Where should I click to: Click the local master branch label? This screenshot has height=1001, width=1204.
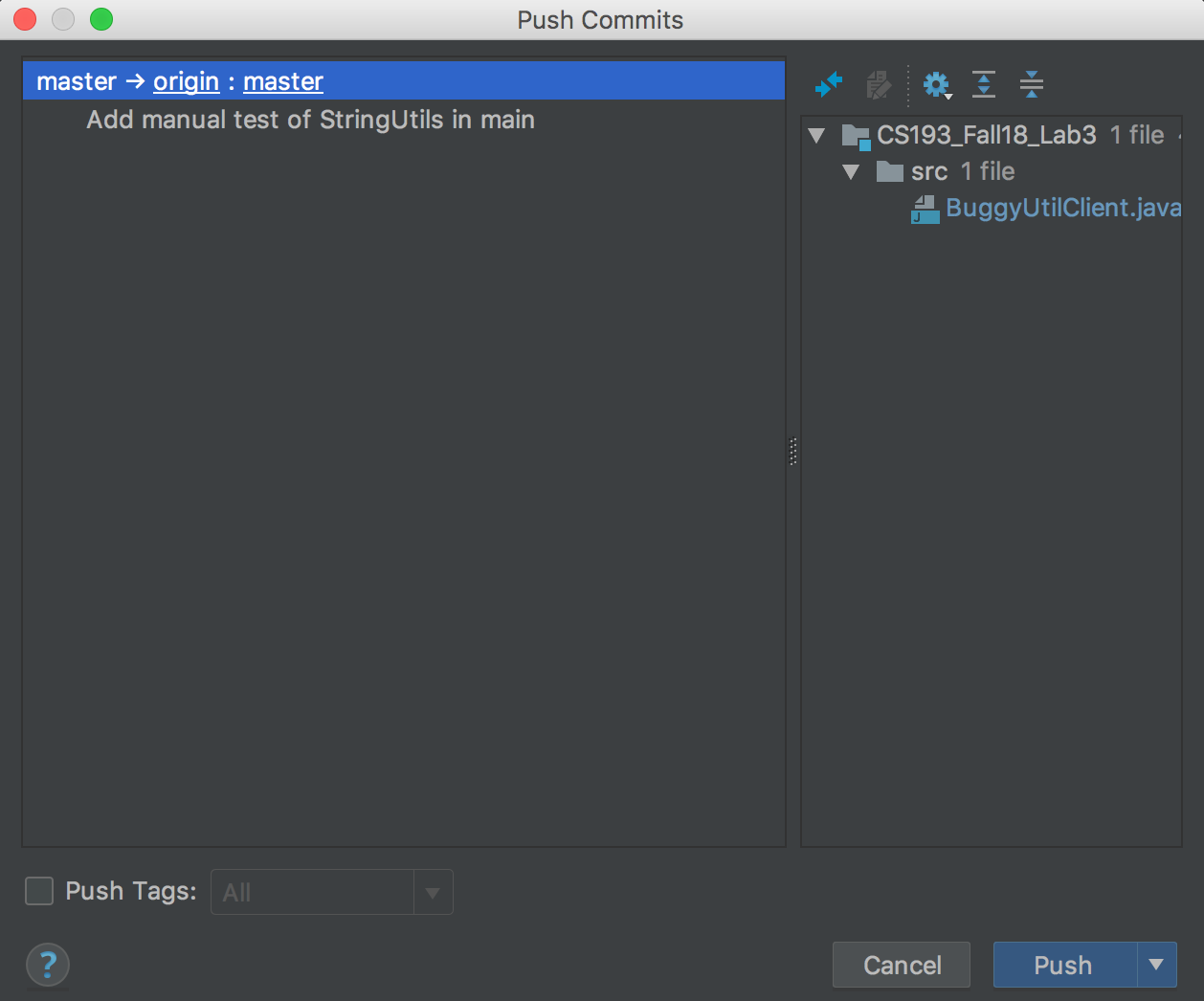click(77, 81)
